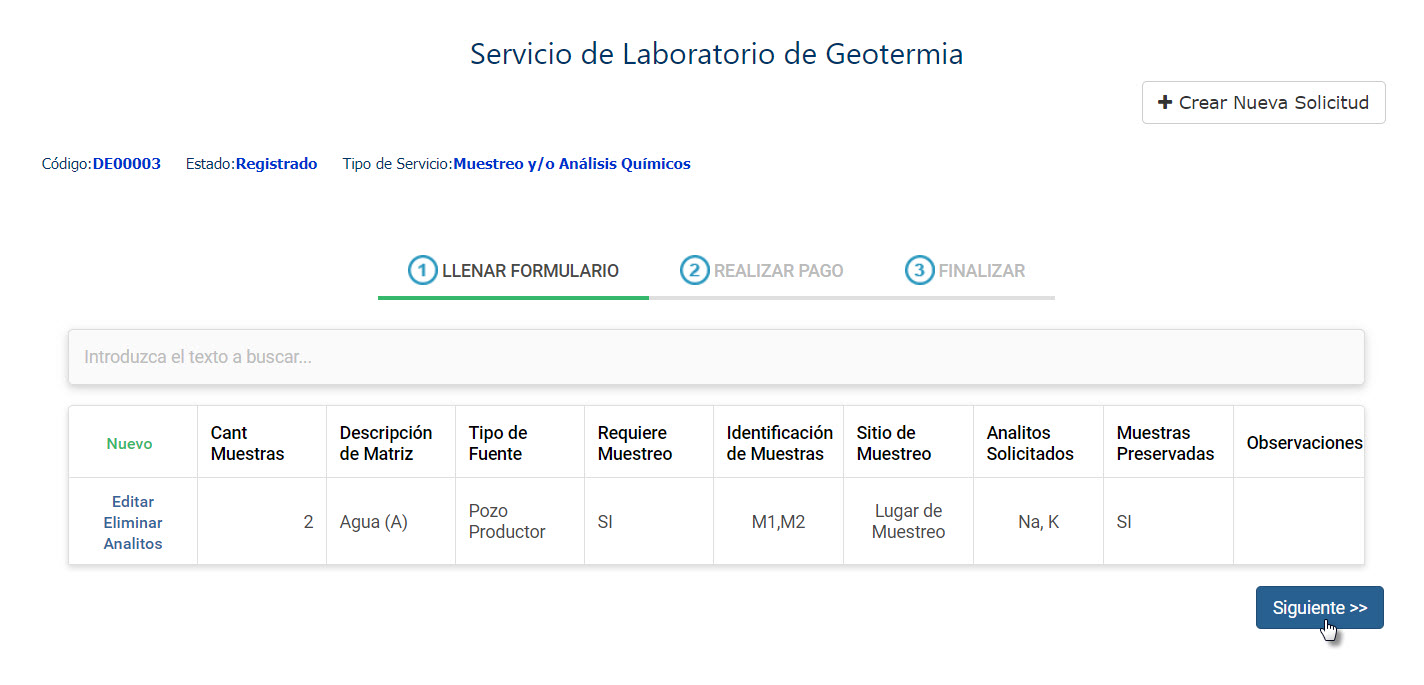Open the Llenar Formulario tab
Screen dimensions: 1424x685
pyautogui.click(x=513, y=271)
